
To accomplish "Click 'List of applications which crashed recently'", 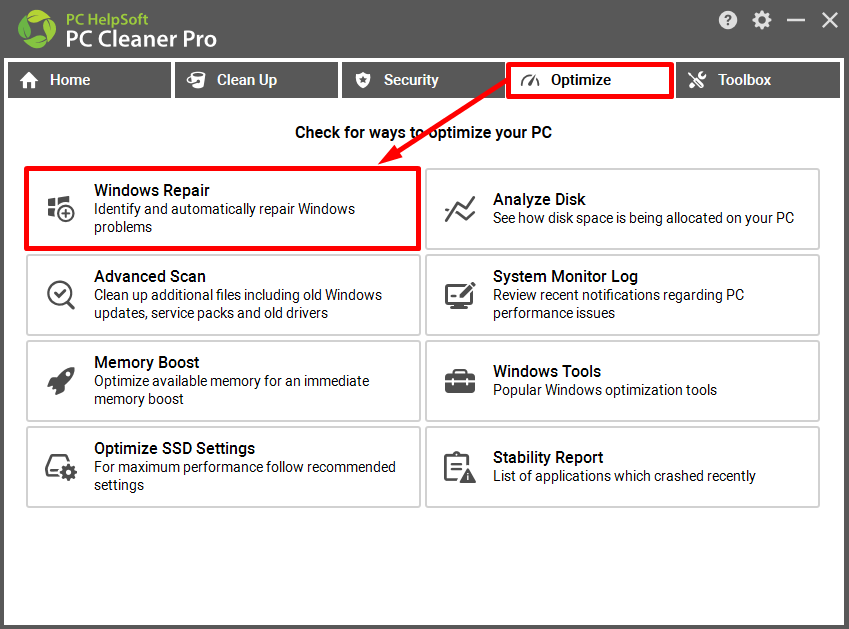I will click(624, 476).
